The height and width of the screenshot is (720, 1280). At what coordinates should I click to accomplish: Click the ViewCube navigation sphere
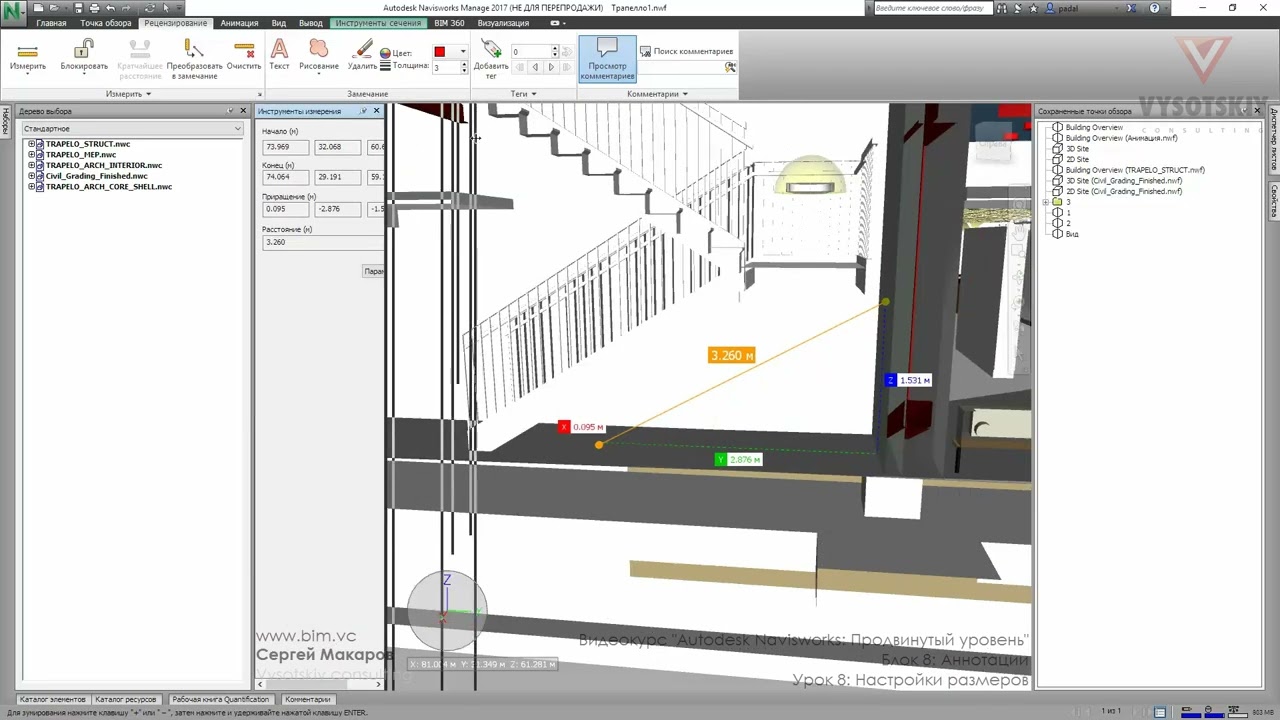point(446,608)
